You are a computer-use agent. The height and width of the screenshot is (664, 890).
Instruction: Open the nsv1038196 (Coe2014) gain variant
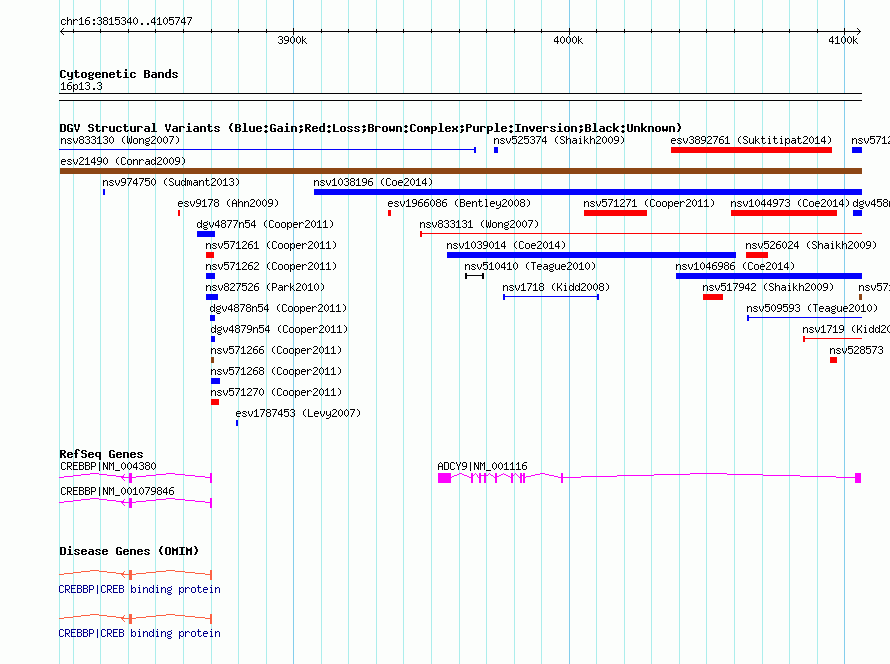click(587, 192)
